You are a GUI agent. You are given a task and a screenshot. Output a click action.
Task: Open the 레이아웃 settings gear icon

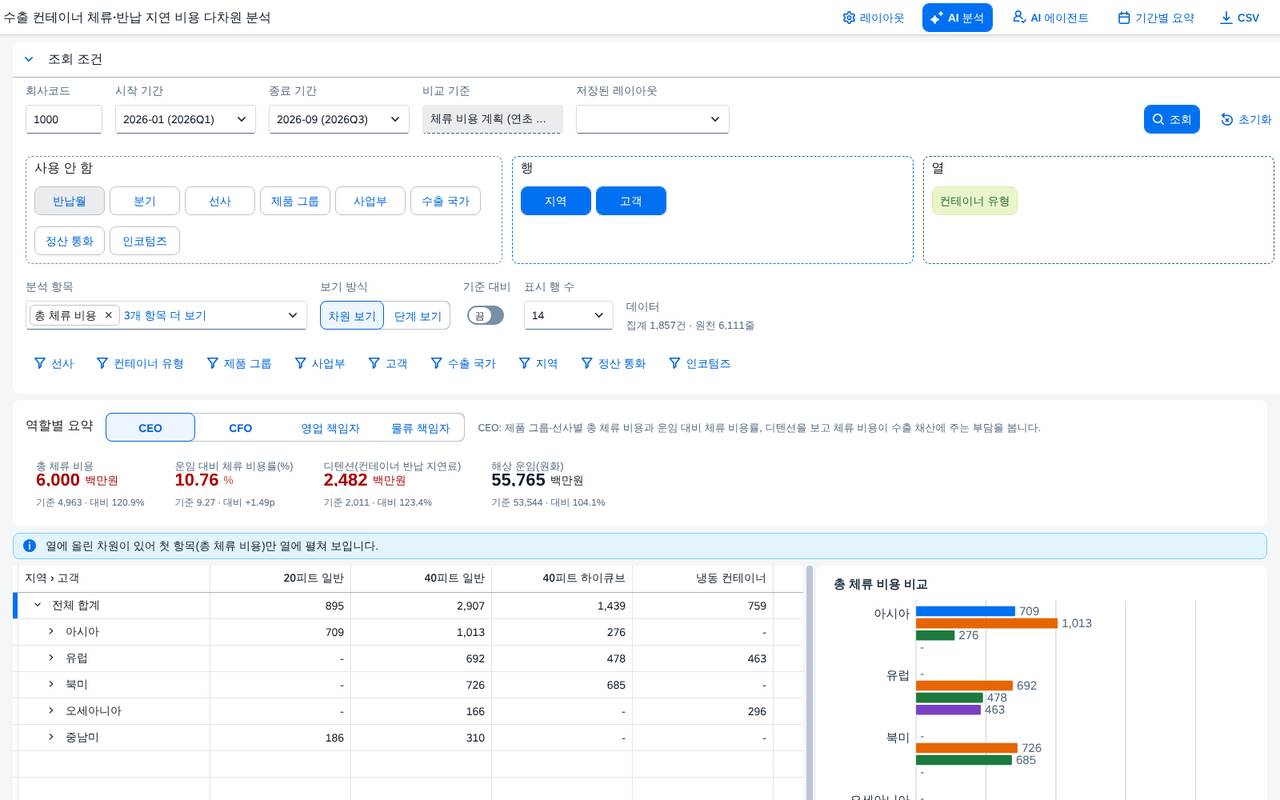pos(849,18)
